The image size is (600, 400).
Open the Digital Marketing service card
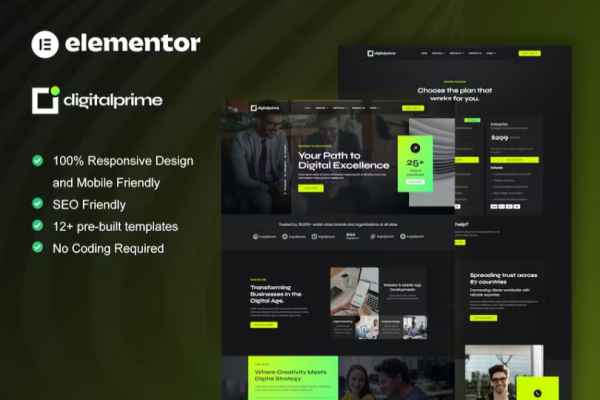343,327
